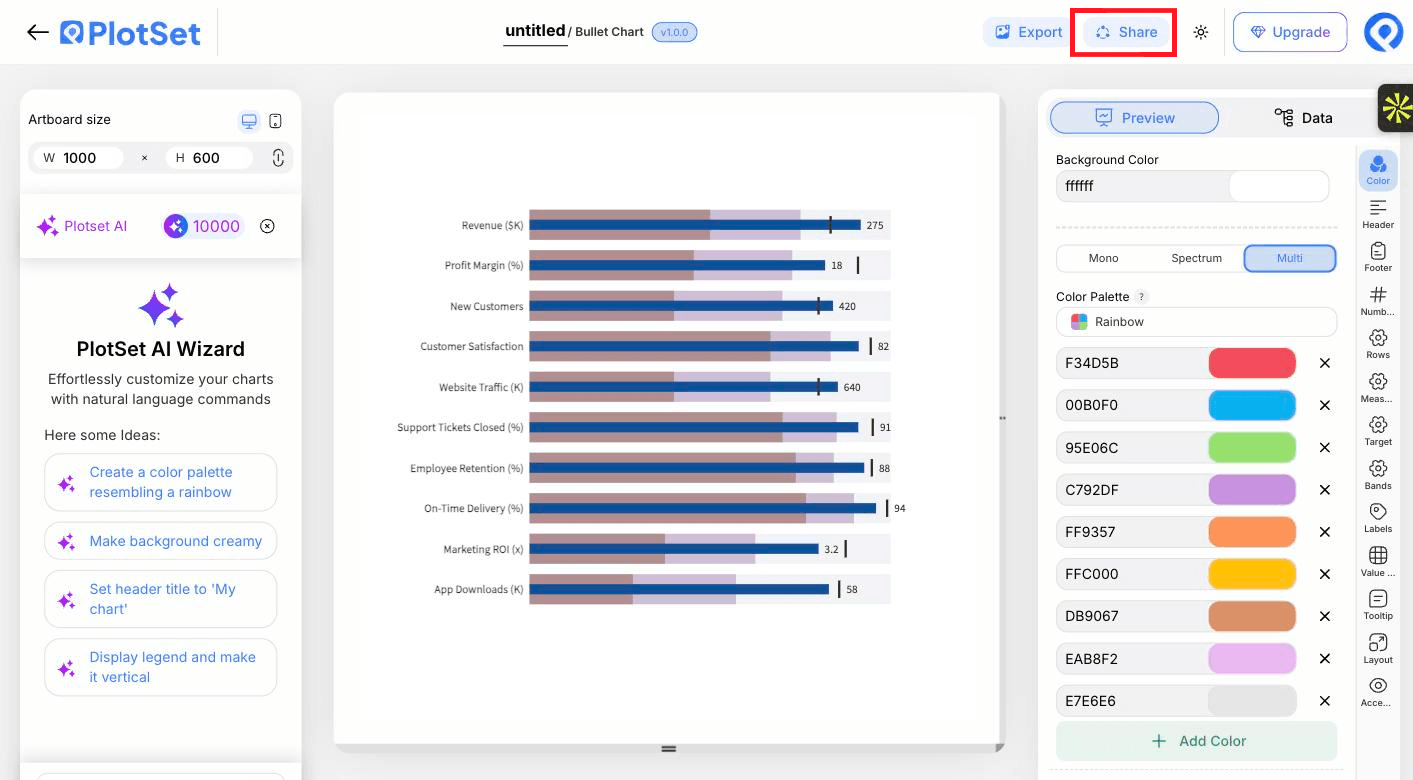Open the Labels settings panel
The width and height of the screenshot is (1413, 780).
(x=1378, y=518)
